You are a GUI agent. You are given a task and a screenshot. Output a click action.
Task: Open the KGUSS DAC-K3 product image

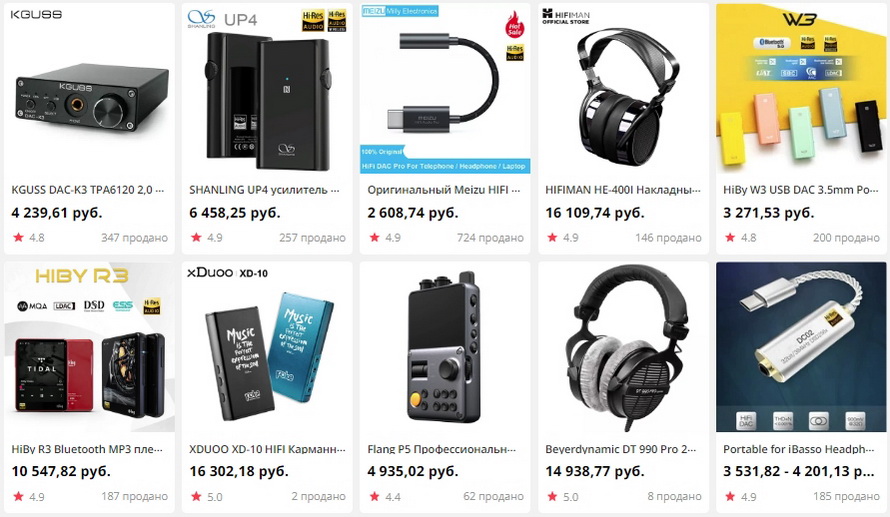(89, 89)
